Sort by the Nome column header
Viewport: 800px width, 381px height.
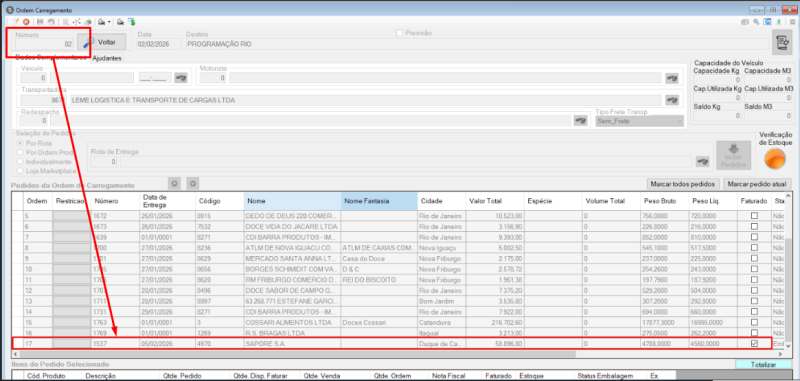click(x=292, y=201)
